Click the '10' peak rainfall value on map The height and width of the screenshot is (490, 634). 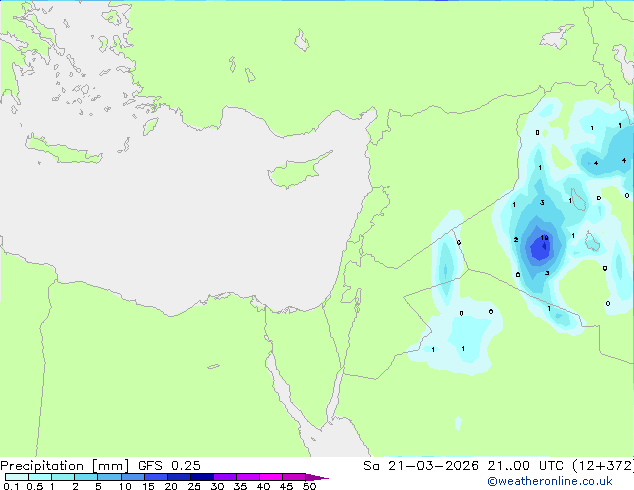[x=544, y=238]
